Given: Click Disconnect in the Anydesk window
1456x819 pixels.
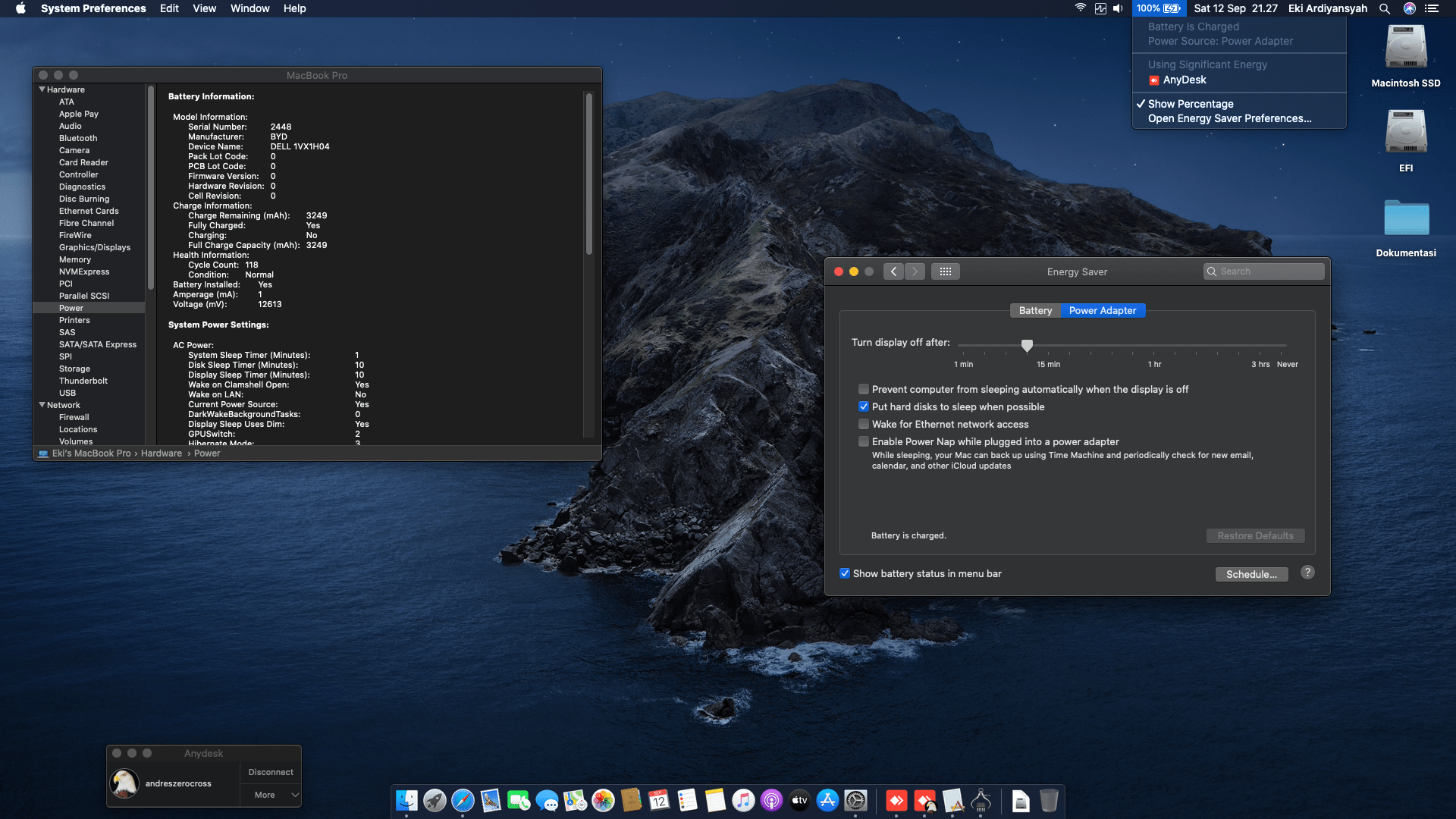Looking at the screenshot, I should [x=270, y=772].
